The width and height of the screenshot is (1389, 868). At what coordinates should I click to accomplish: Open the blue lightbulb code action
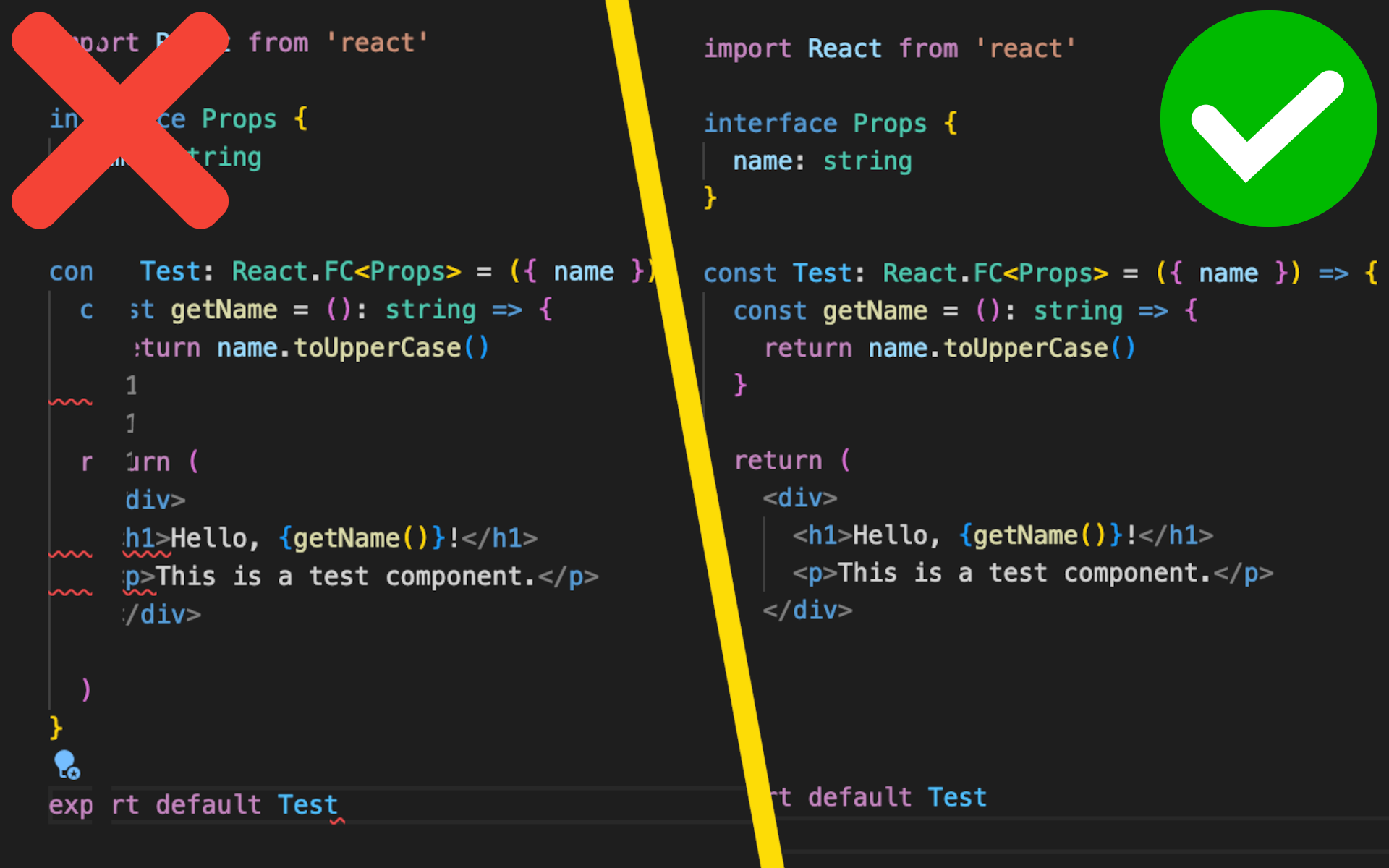pyautogui.click(x=67, y=764)
